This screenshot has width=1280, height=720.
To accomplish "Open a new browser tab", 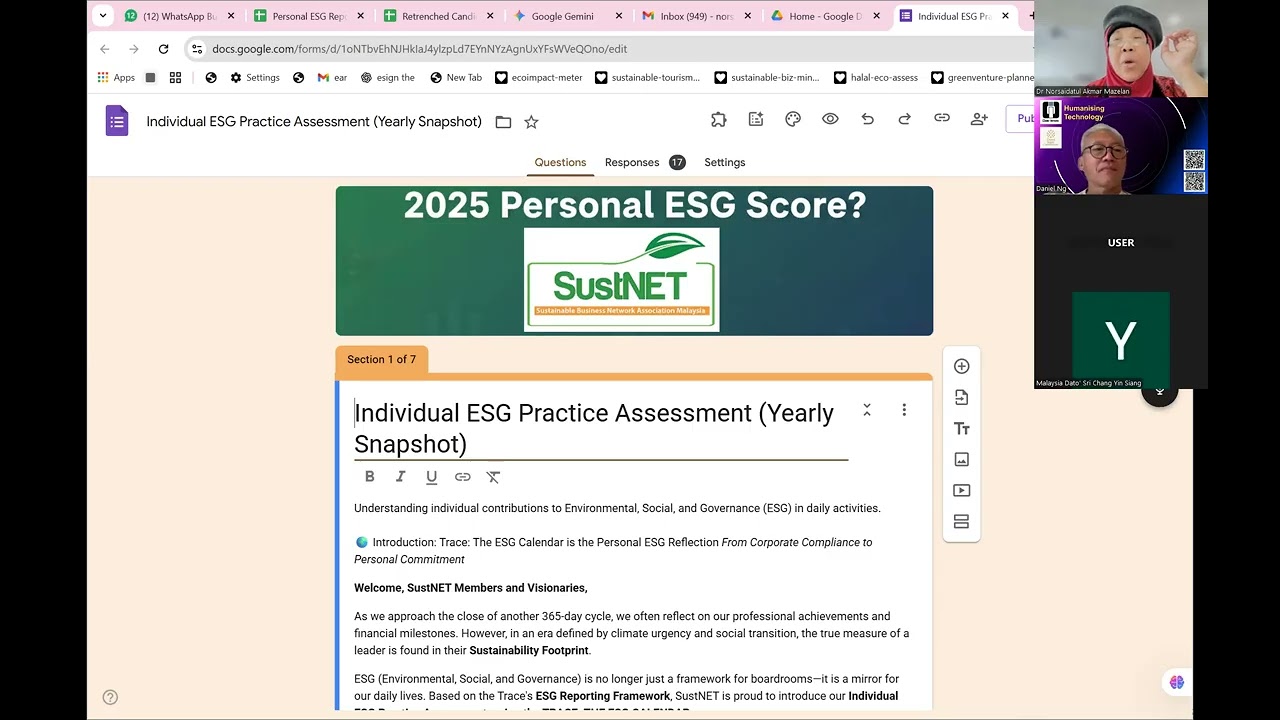I will 1030,16.
